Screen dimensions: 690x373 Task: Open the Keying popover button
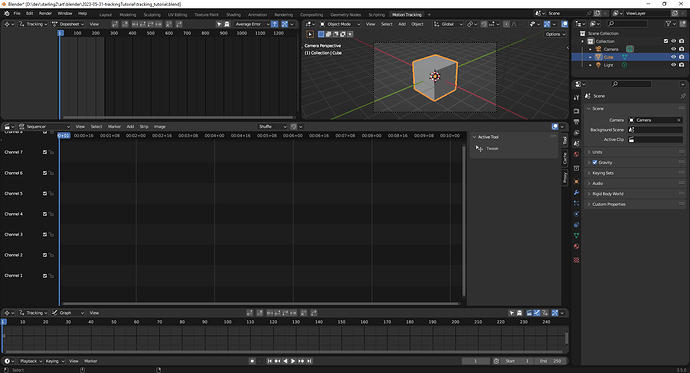pyautogui.click(x=55, y=361)
